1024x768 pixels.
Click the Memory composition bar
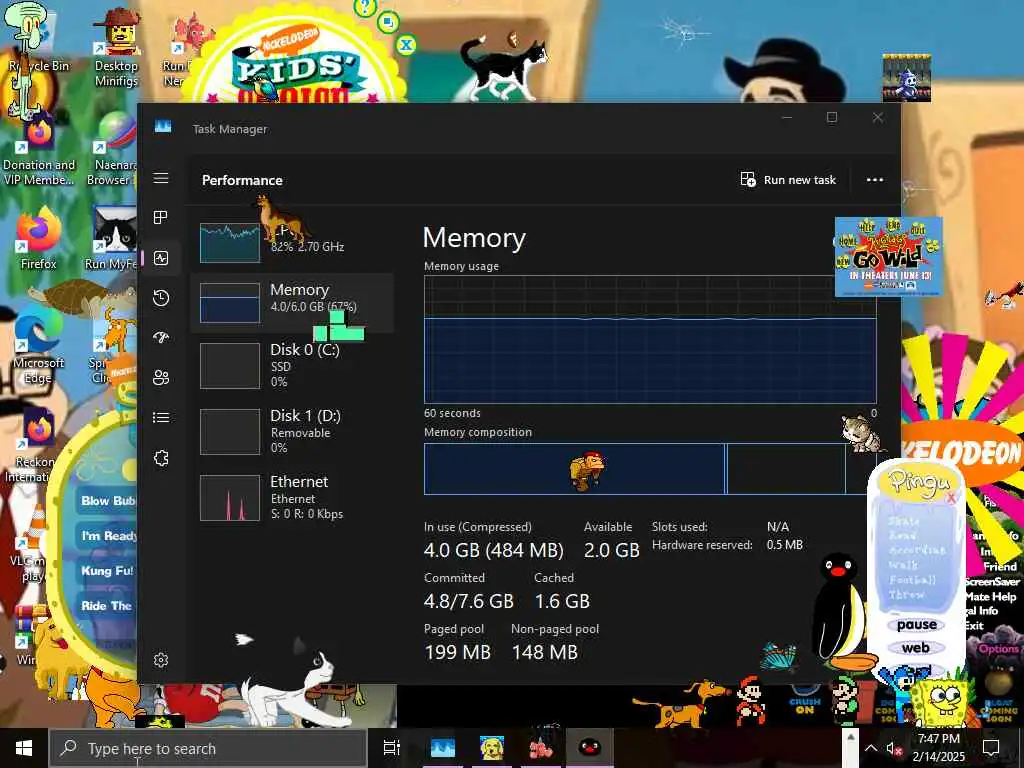pyautogui.click(x=650, y=469)
